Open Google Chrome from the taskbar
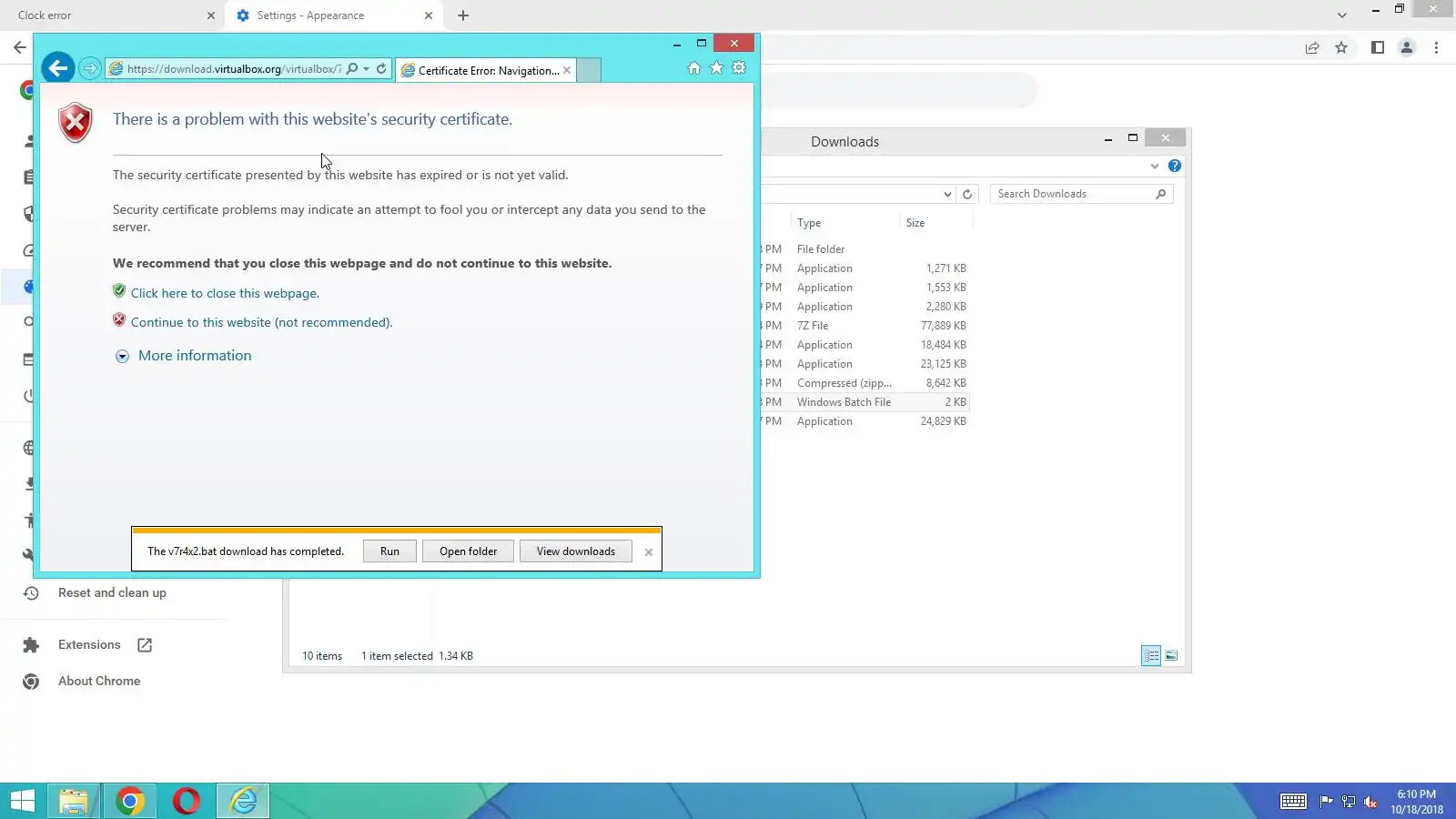 [x=129, y=801]
